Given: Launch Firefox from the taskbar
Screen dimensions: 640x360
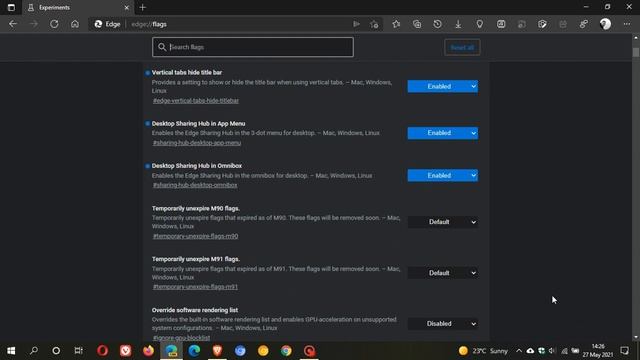Looking at the screenshot, I should coord(148,351).
